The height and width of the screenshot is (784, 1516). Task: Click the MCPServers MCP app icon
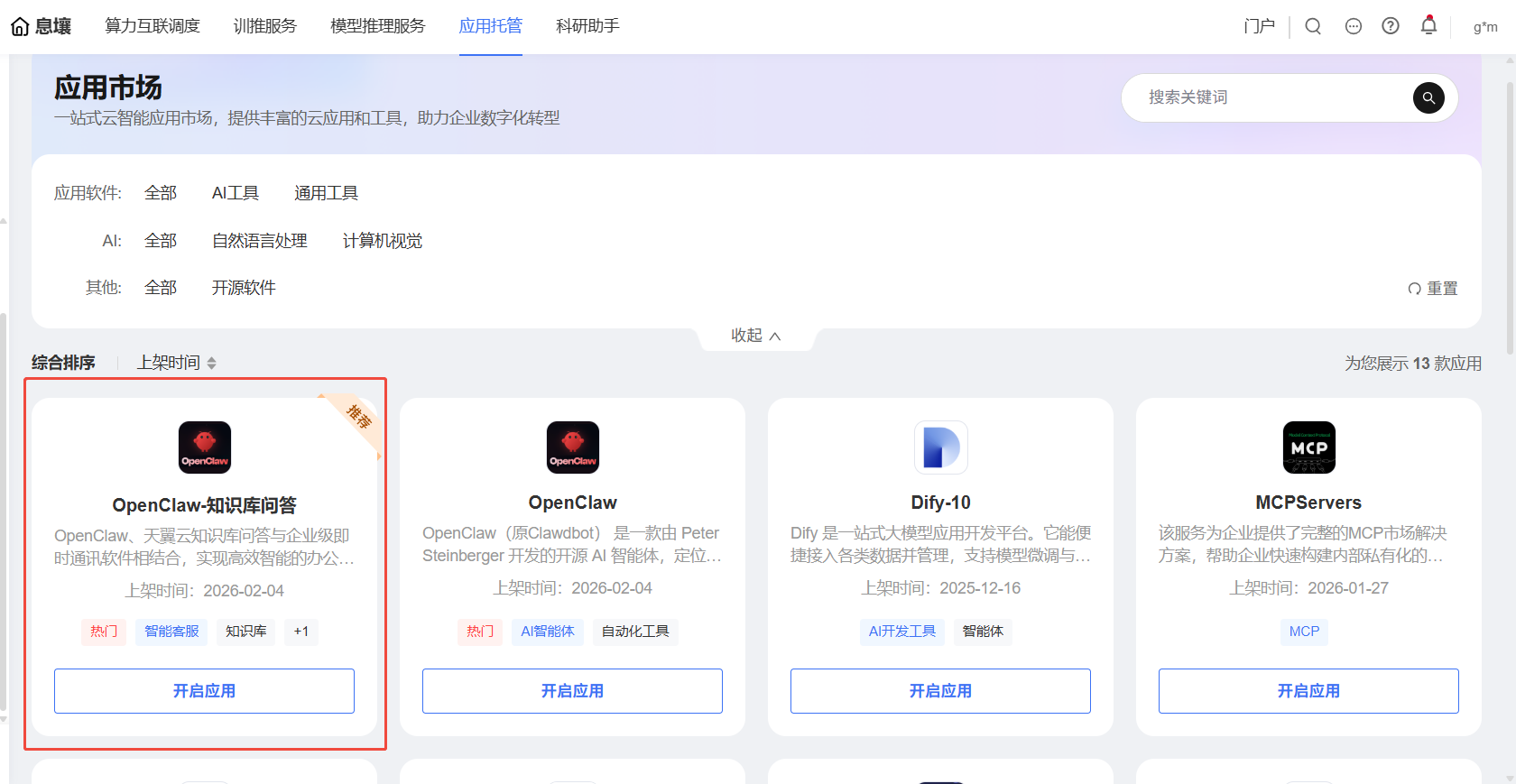coord(1309,447)
